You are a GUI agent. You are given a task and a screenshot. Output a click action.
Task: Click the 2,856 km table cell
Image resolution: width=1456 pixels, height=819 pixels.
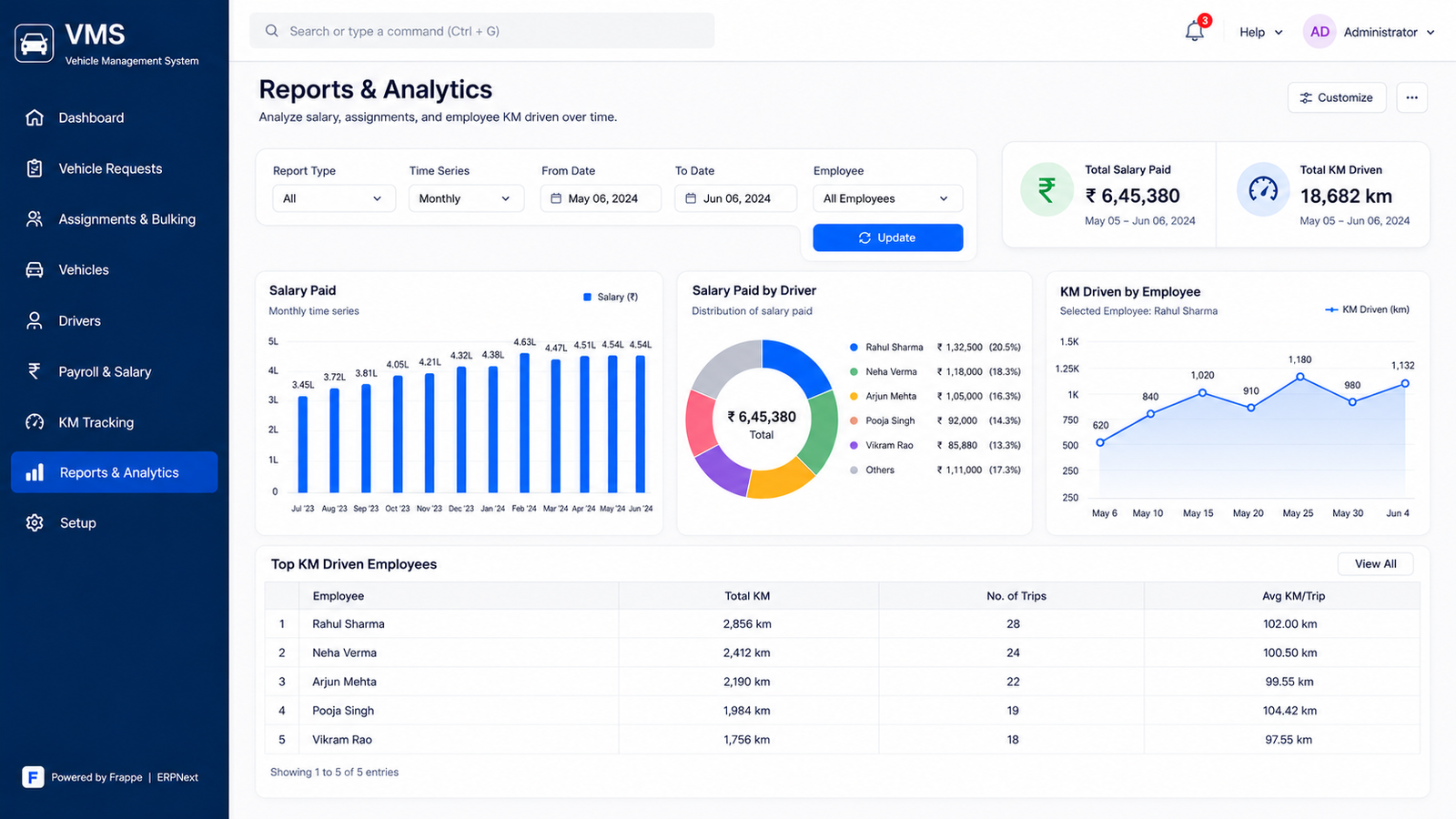[x=747, y=624]
